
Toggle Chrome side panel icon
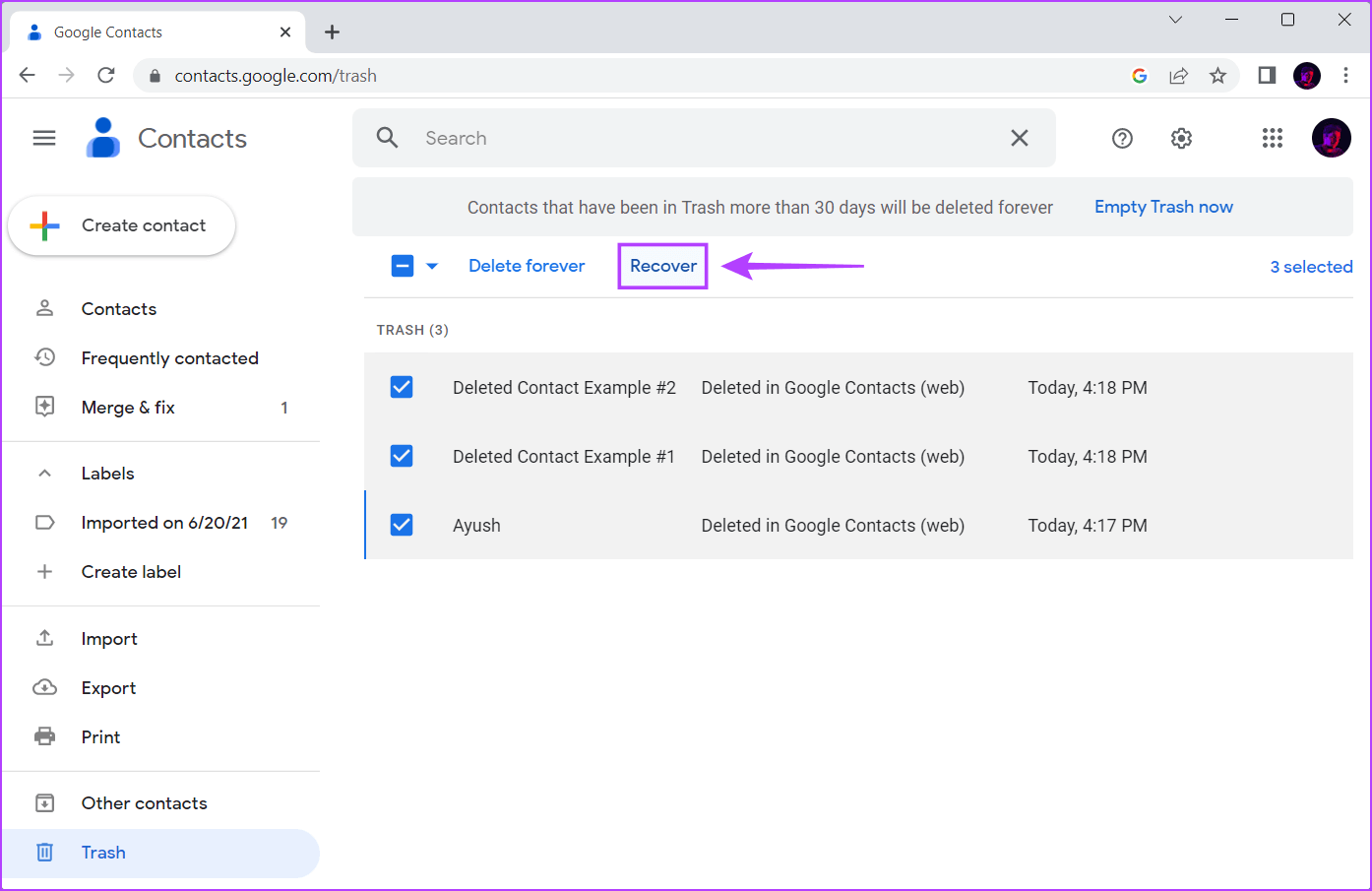[1267, 76]
